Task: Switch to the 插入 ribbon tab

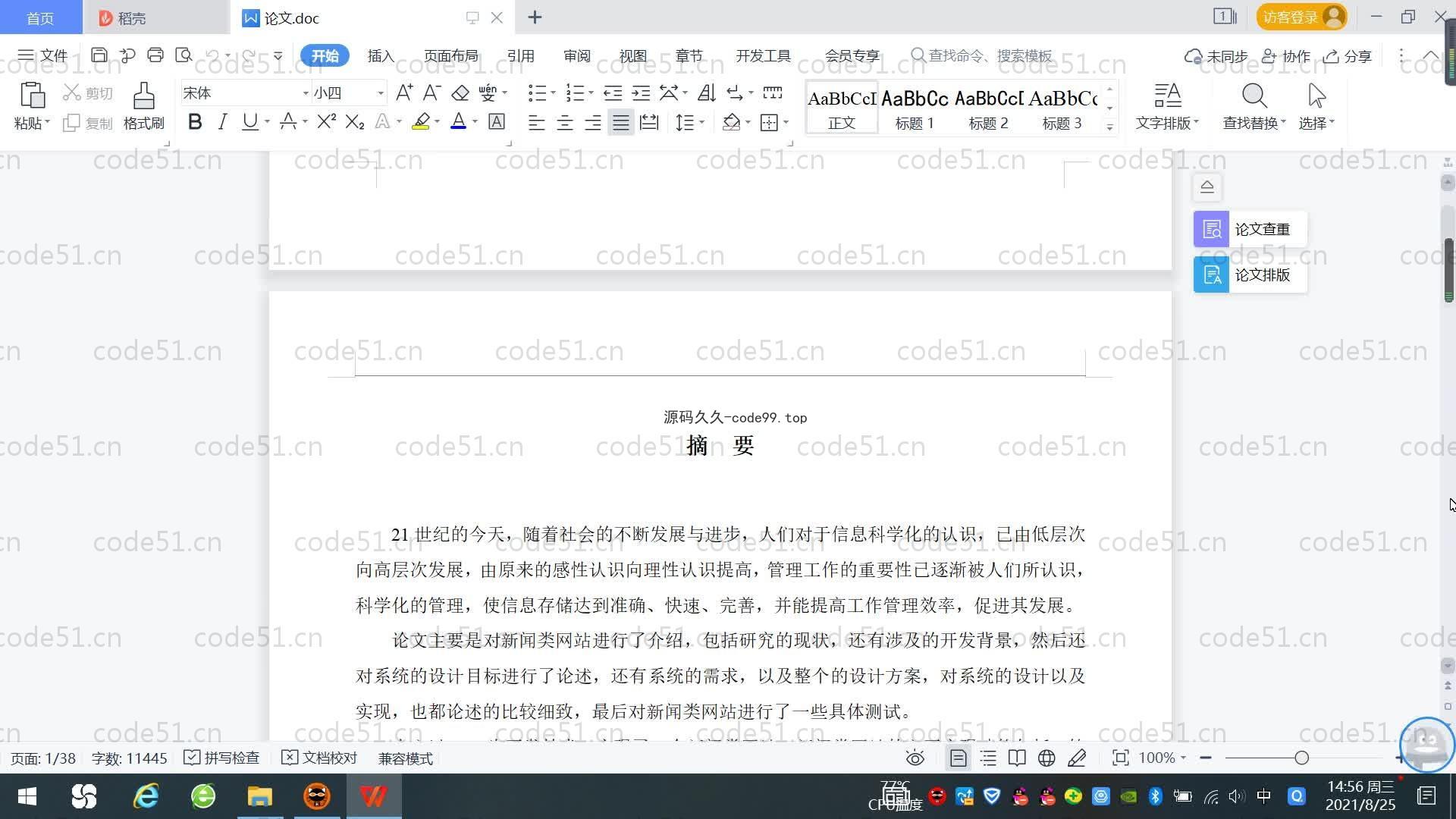Action: pyautogui.click(x=381, y=56)
